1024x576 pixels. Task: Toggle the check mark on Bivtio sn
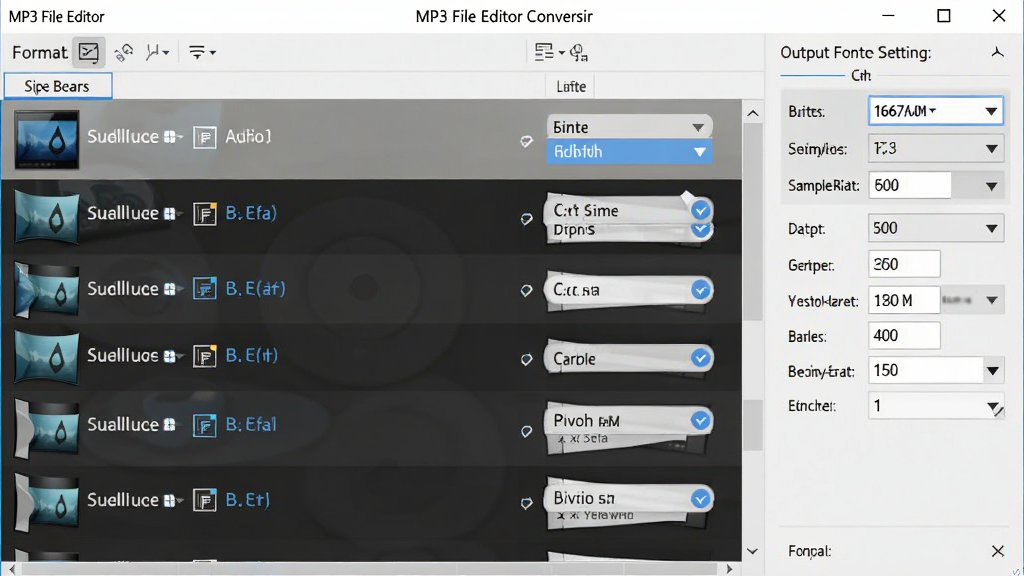click(x=701, y=499)
